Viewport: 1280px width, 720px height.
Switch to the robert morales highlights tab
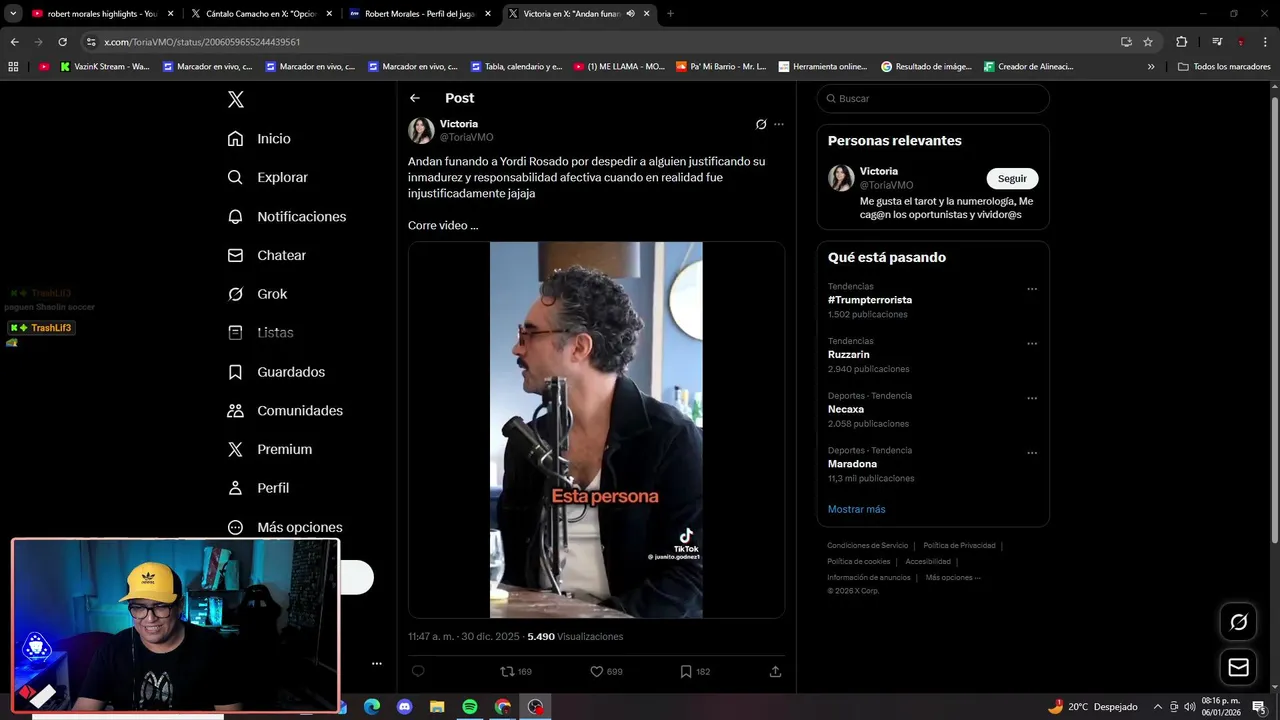(x=103, y=14)
